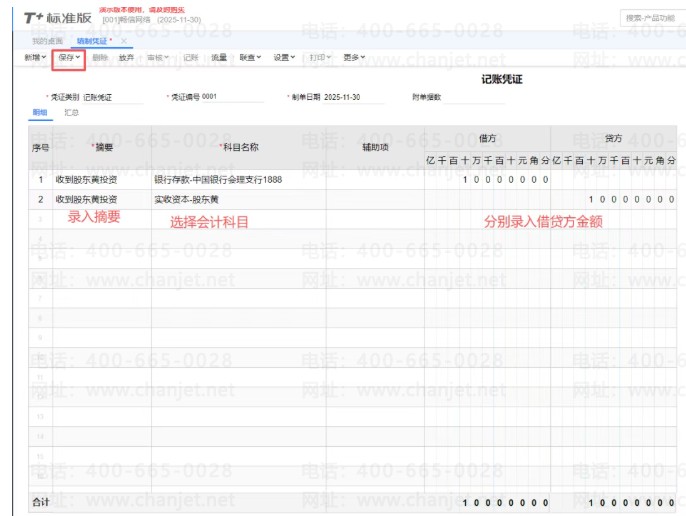Viewport: 686px width, 516px height.
Task: Click the 附单据数 input field
Action: [x=474, y=97]
